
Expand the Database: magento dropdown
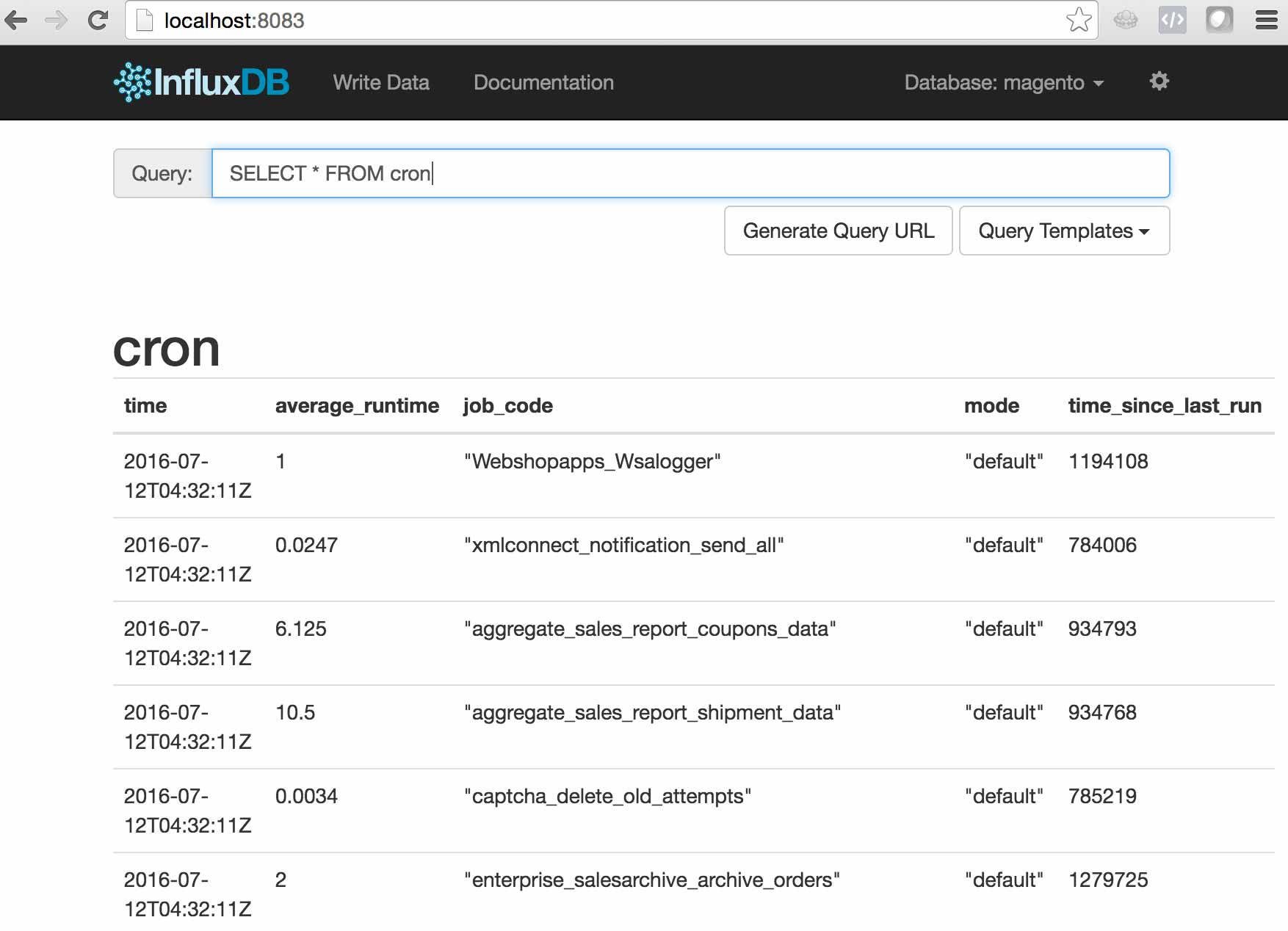1004,82
